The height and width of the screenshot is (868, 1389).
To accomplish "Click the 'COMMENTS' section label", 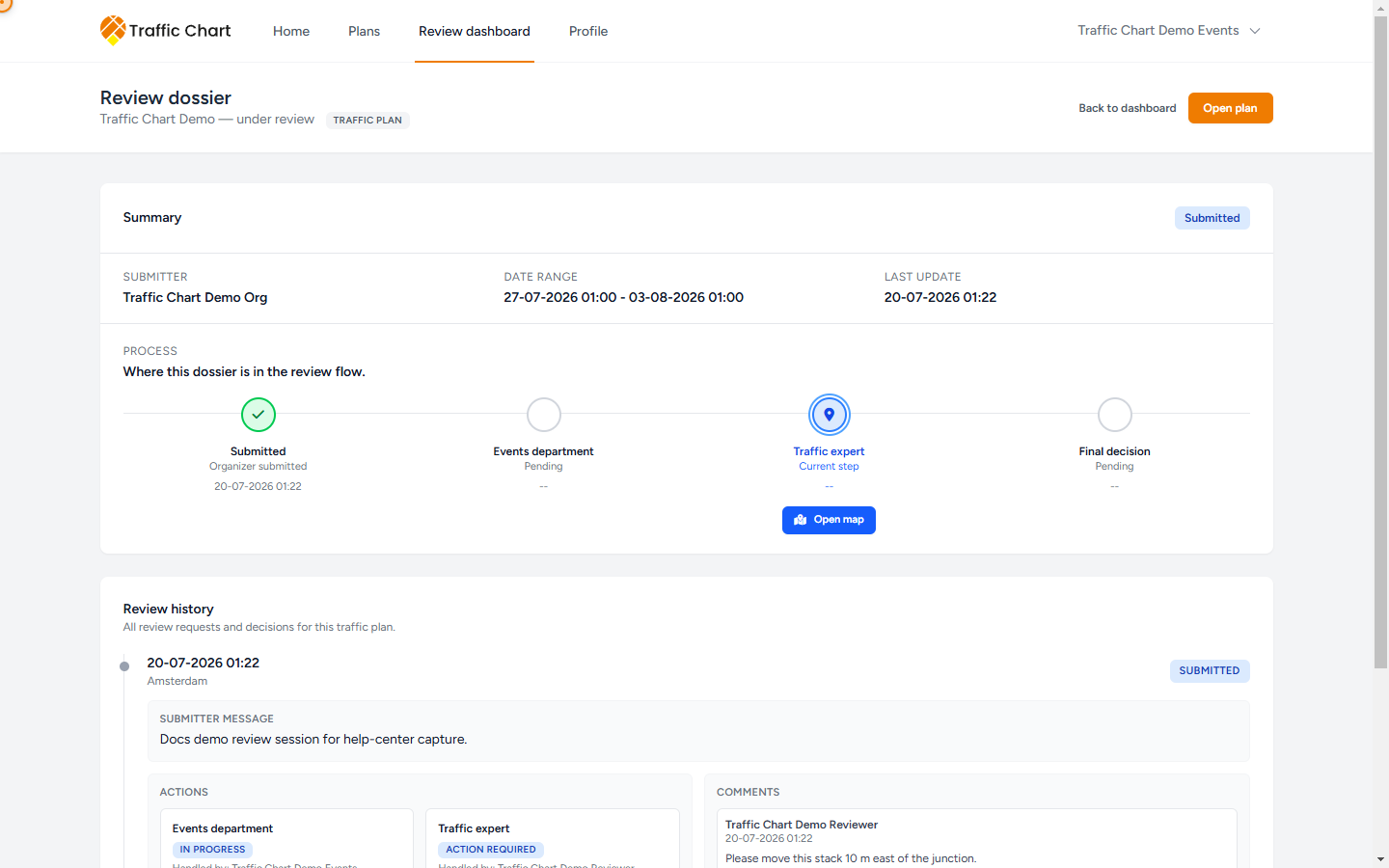I will 749,792.
